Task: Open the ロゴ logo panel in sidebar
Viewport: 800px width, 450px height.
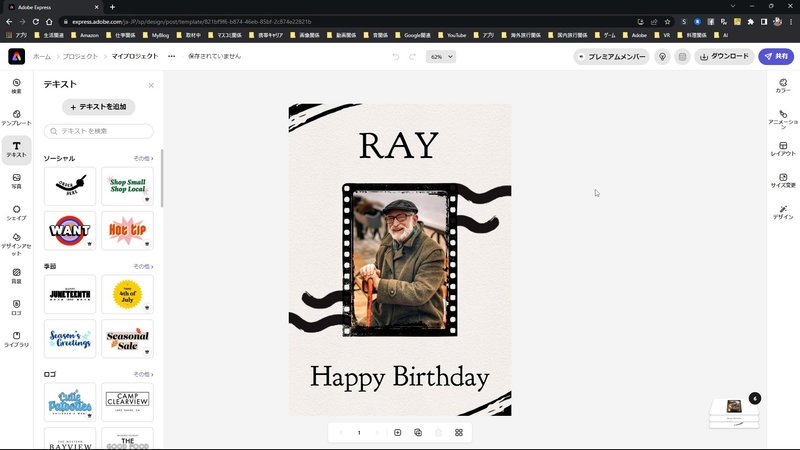Action: click(16, 308)
